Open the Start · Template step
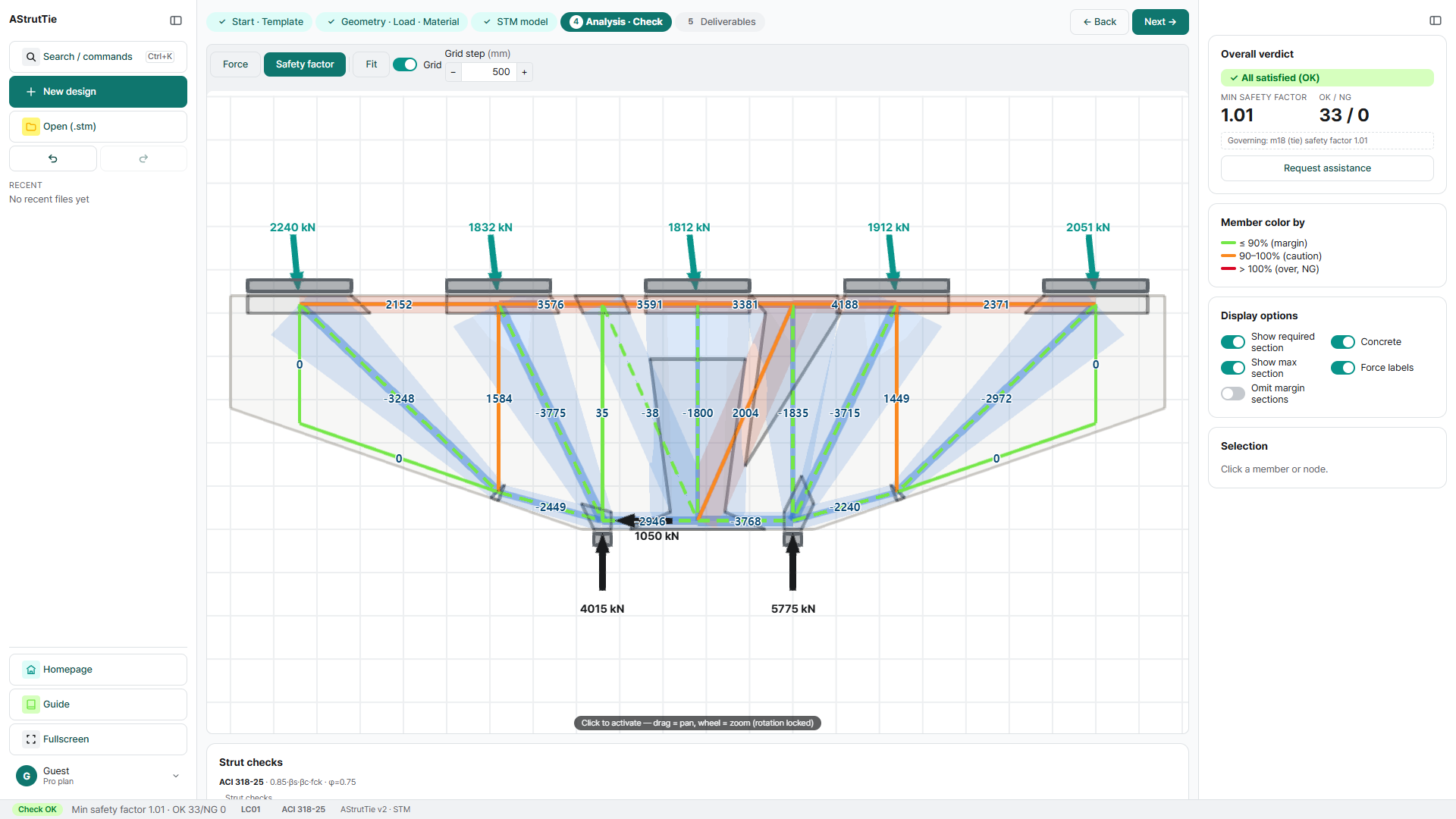 pyautogui.click(x=260, y=22)
